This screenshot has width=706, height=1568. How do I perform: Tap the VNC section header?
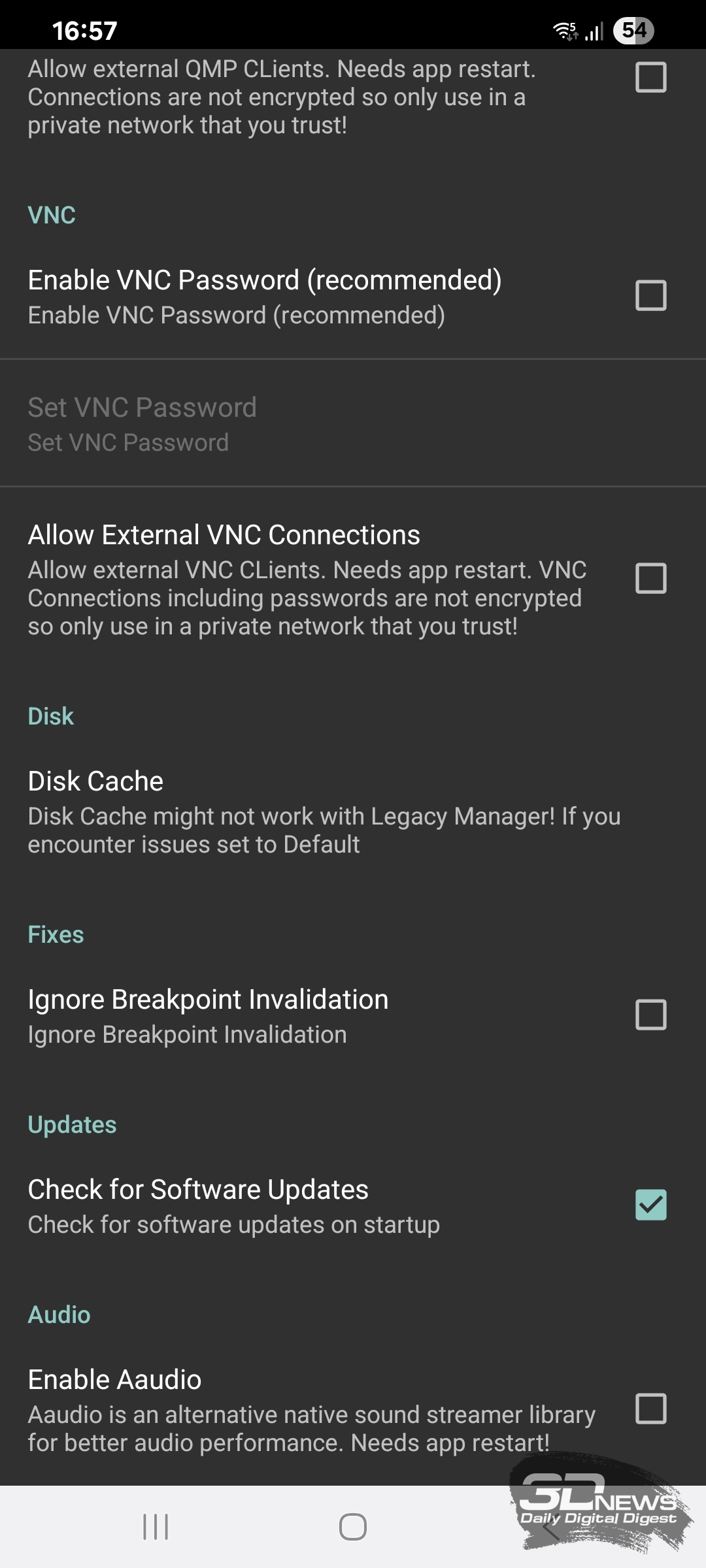(x=52, y=215)
